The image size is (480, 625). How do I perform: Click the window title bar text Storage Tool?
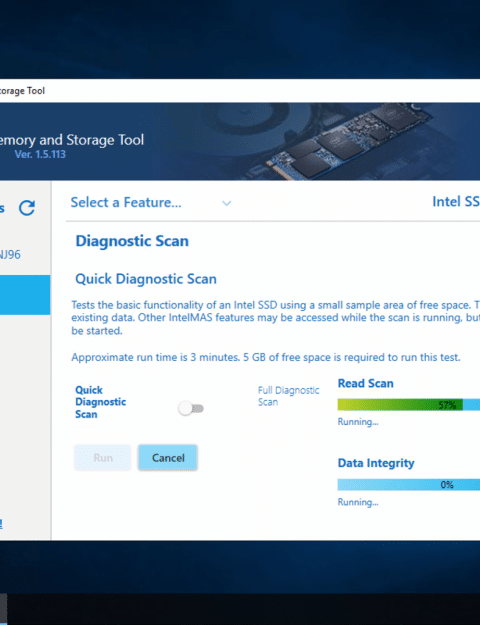click(x=22, y=91)
